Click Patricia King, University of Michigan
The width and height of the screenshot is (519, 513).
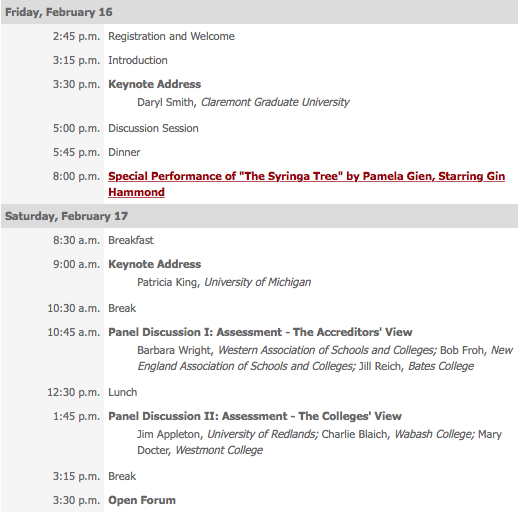tap(224, 282)
